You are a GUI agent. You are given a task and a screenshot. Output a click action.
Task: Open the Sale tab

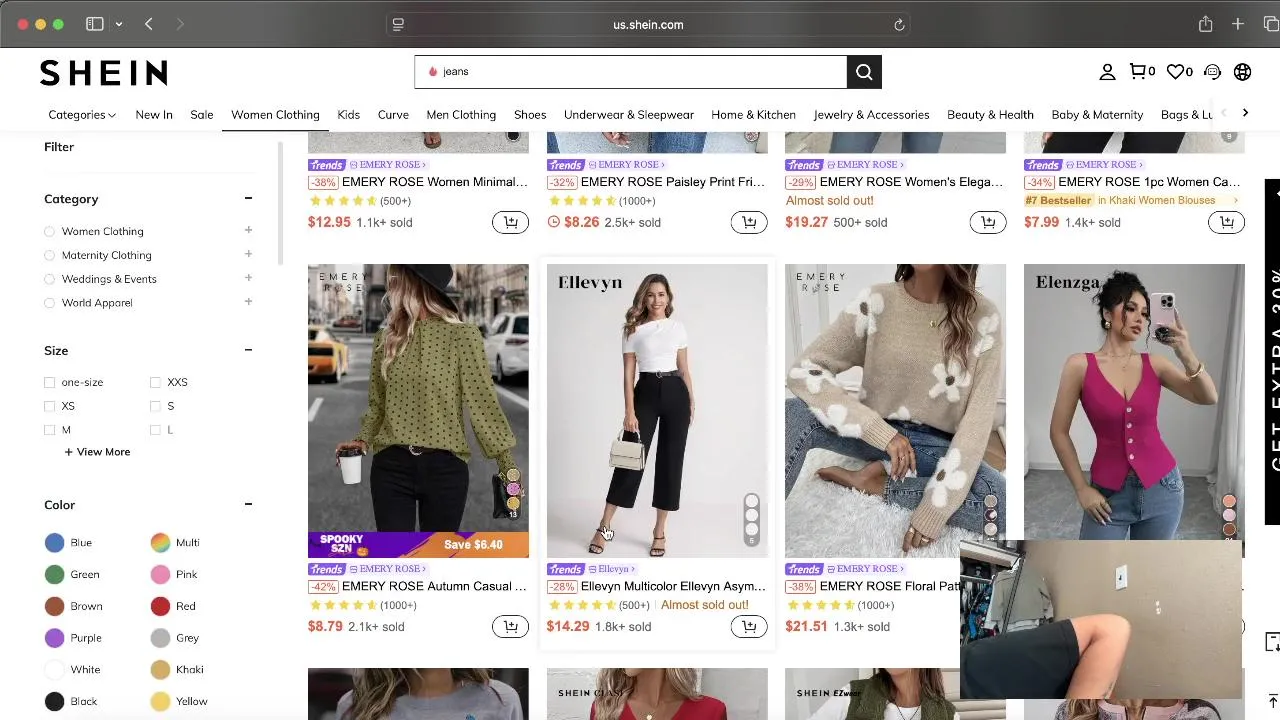pos(202,115)
